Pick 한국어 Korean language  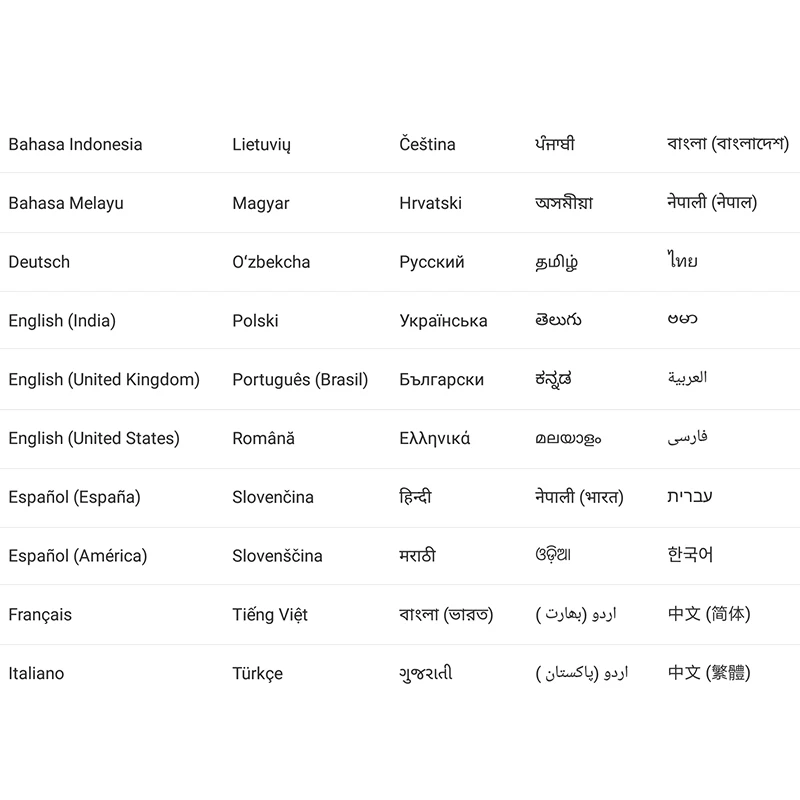[x=690, y=555]
